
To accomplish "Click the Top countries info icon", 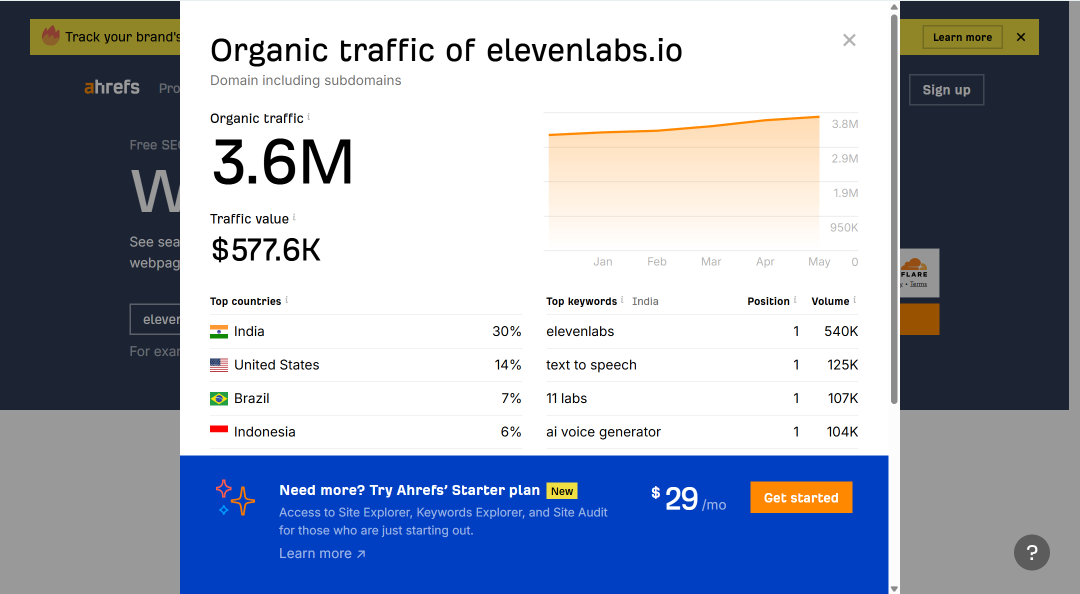I will (x=287, y=300).
